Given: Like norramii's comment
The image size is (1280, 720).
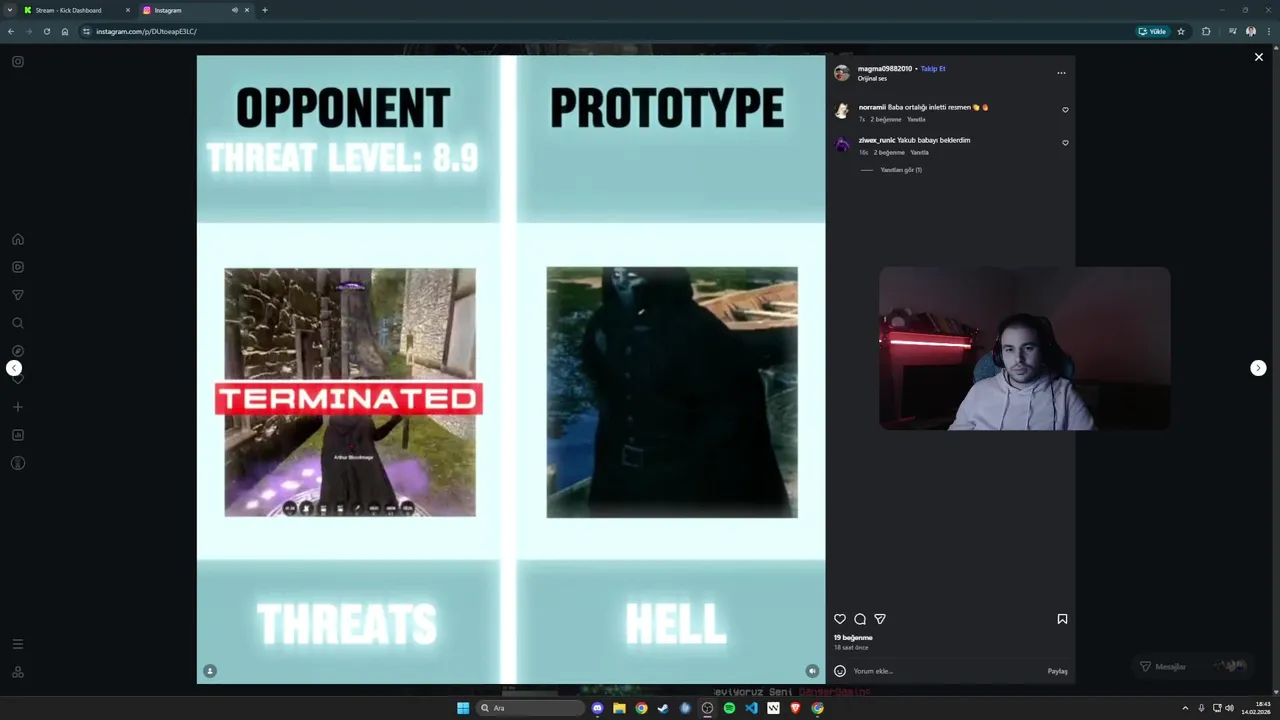Looking at the screenshot, I should [1065, 110].
